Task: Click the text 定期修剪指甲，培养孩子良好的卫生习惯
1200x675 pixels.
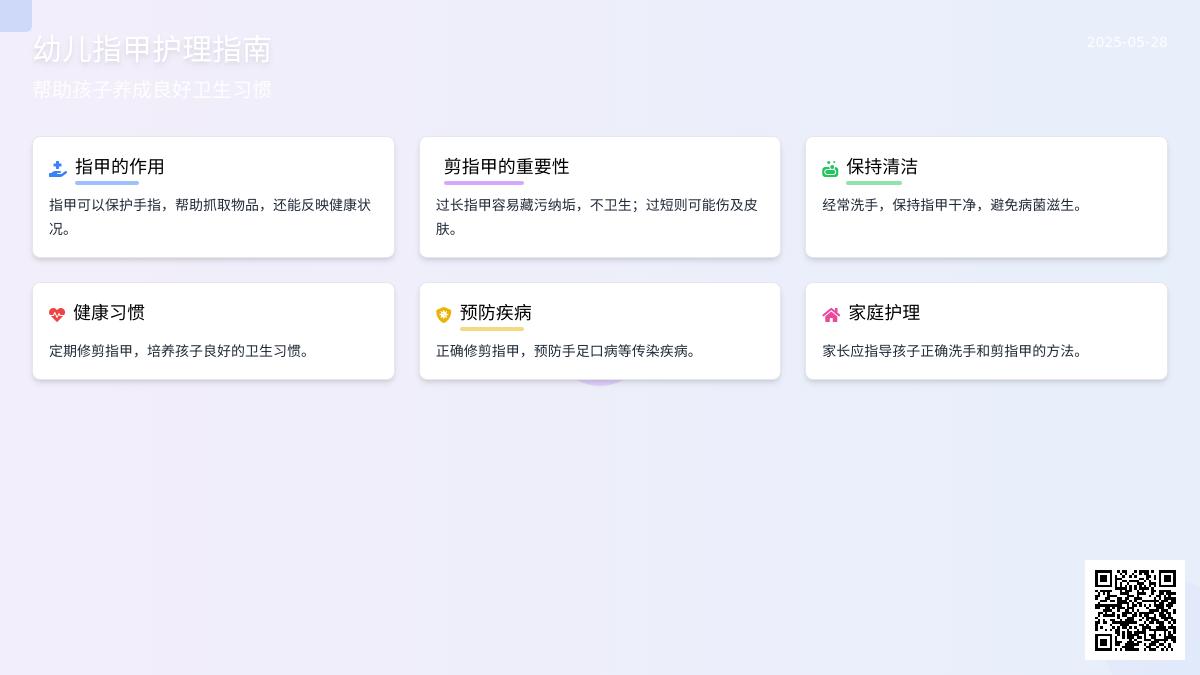Action: tap(182, 351)
